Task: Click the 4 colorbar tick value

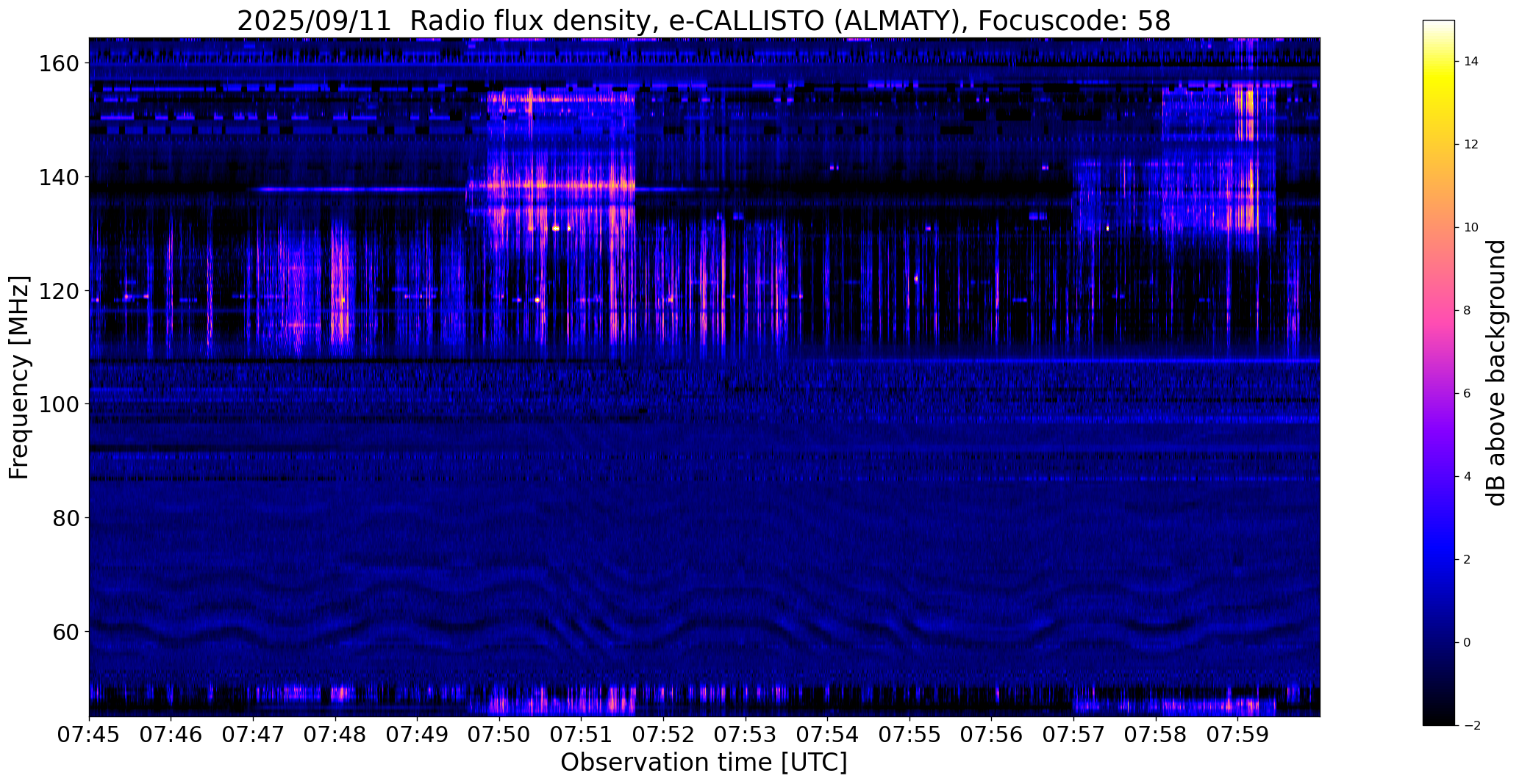Action: (x=1468, y=477)
